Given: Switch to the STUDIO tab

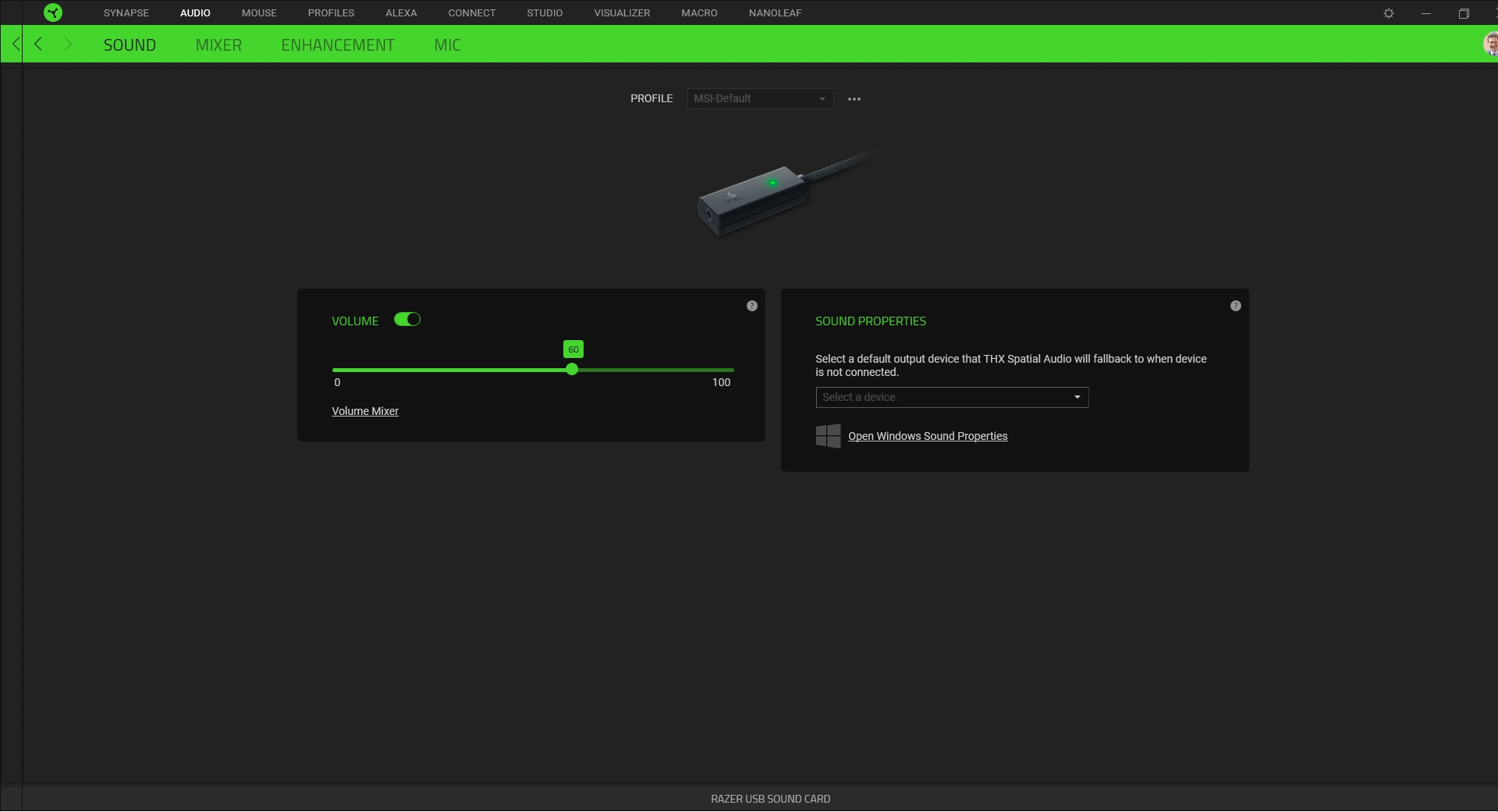Looking at the screenshot, I should pyautogui.click(x=545, y=13).
